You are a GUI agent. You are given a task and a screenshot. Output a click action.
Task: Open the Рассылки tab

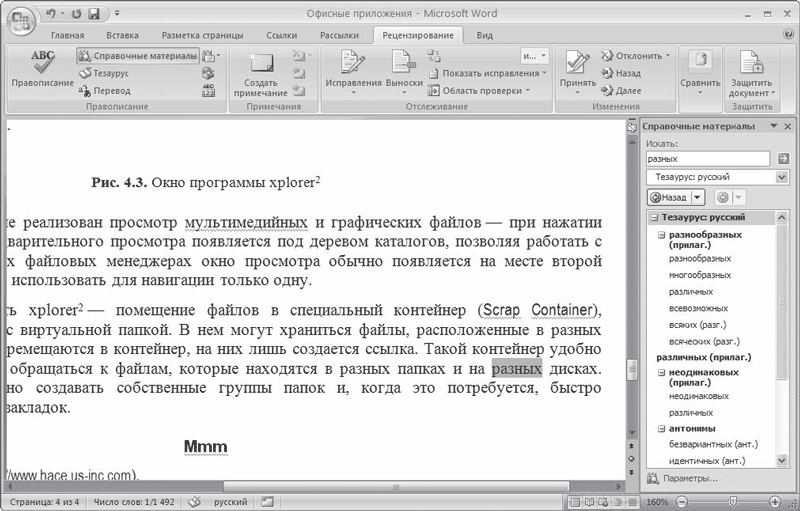339,35
